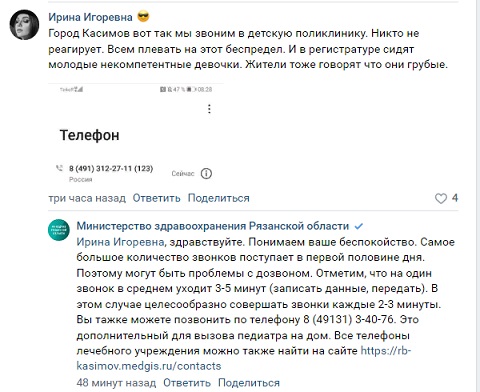Open the Ministry of Health round teal avatar
The height and width of the screenshot is (392, 480).
59,230
